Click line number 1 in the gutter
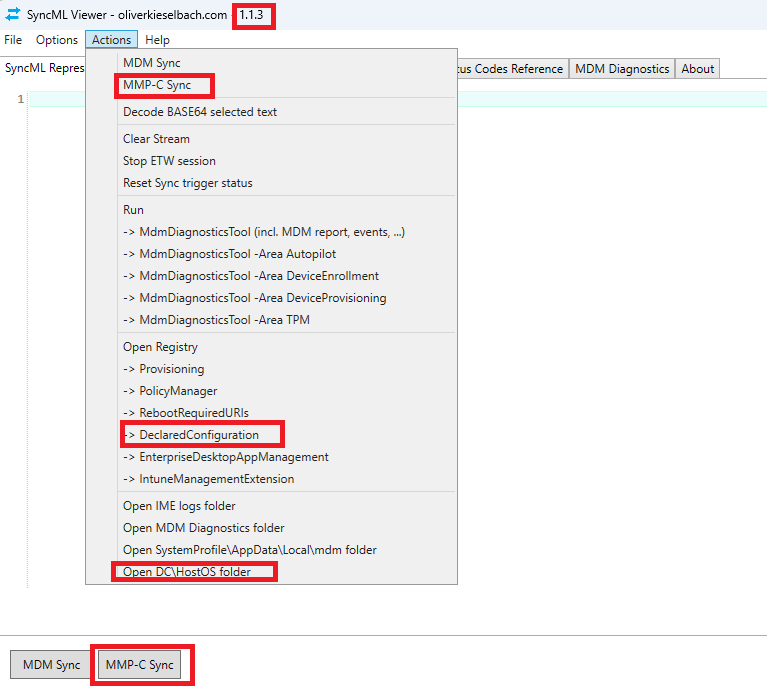The height and width of the screenshot is (687, 767). tap(21, 99)
